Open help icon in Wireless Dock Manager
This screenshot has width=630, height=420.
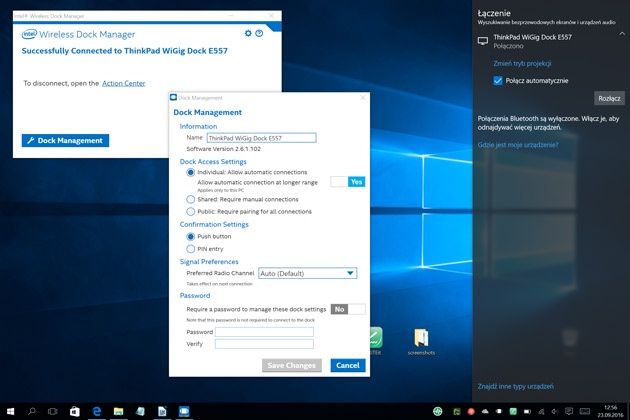click(259, 33)
